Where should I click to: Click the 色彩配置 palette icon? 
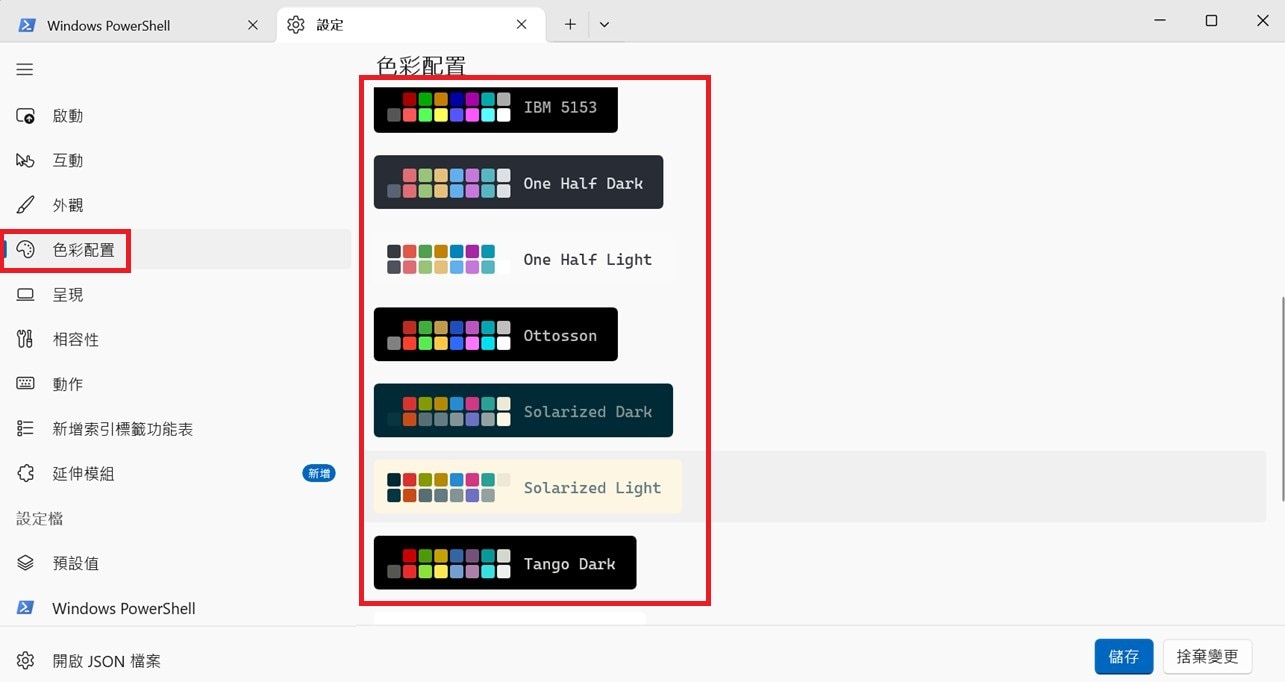coord(26,250)
